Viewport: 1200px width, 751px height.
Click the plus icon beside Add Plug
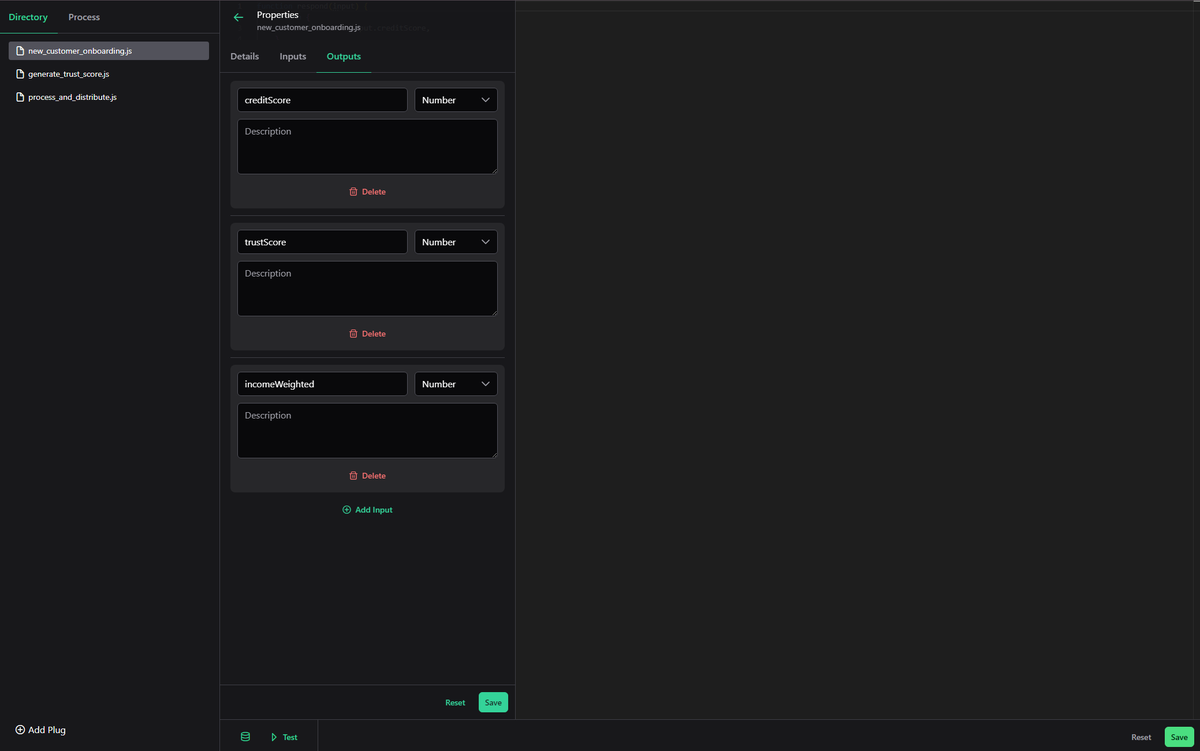[20, 730]
